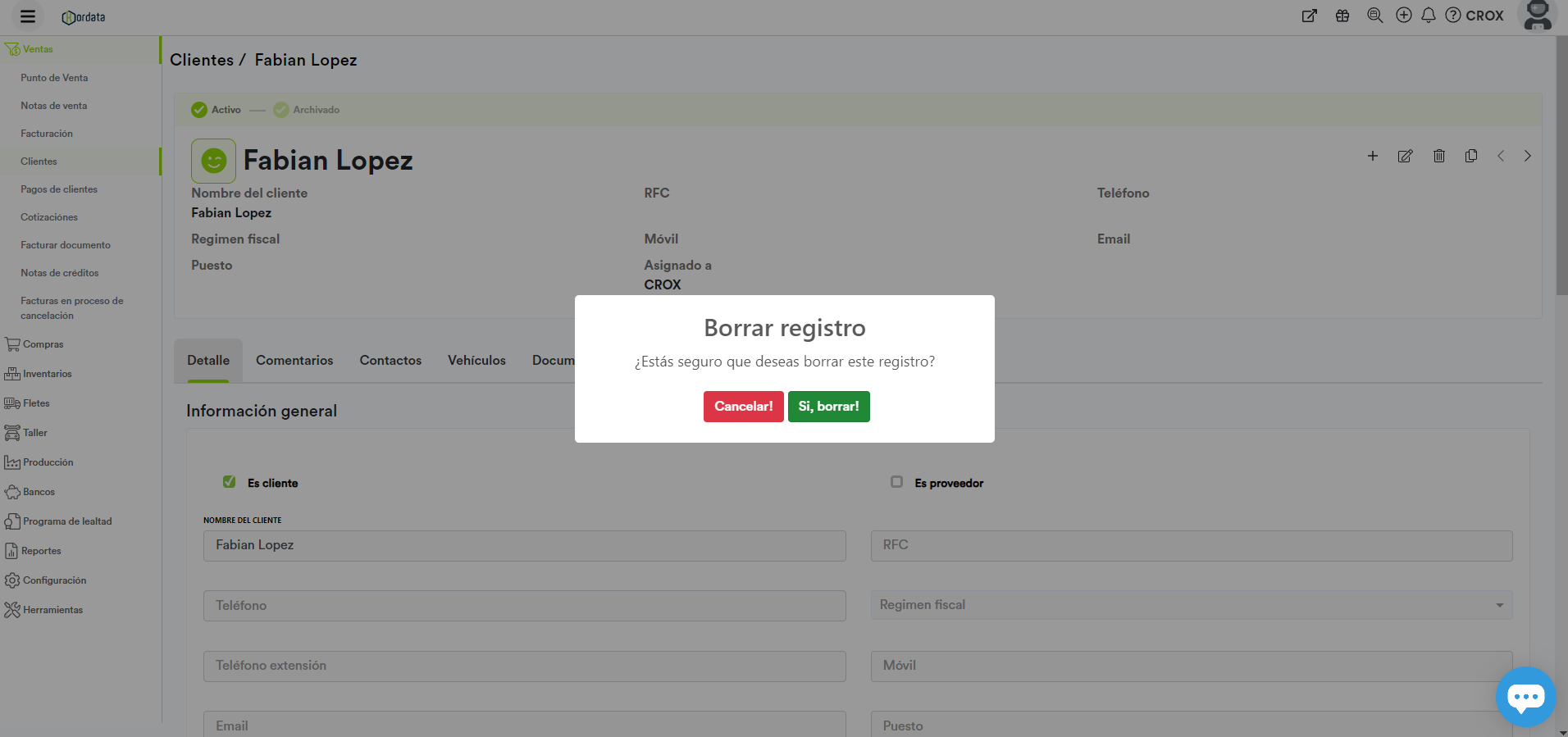Toggle the Es cliente checkbox
1568x737 pixels.
[x=230, y=482]
